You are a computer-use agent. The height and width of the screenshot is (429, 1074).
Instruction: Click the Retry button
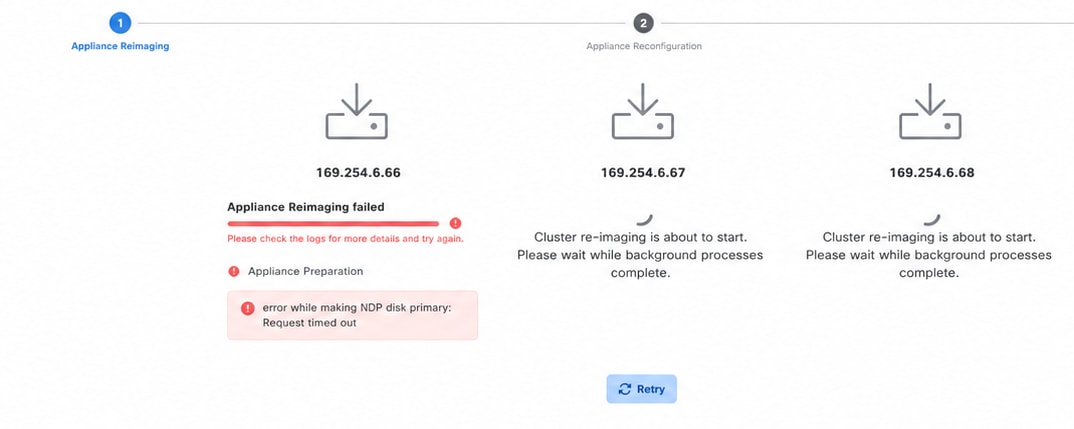pos(641,389)
